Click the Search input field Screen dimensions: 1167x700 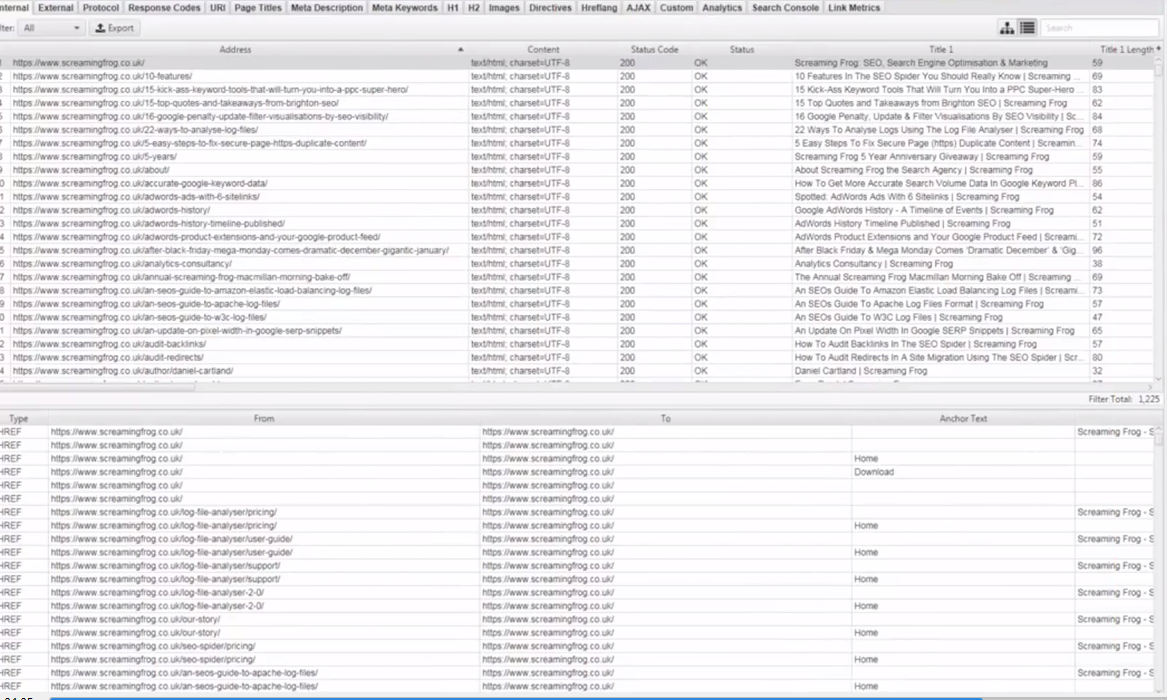1099,28
